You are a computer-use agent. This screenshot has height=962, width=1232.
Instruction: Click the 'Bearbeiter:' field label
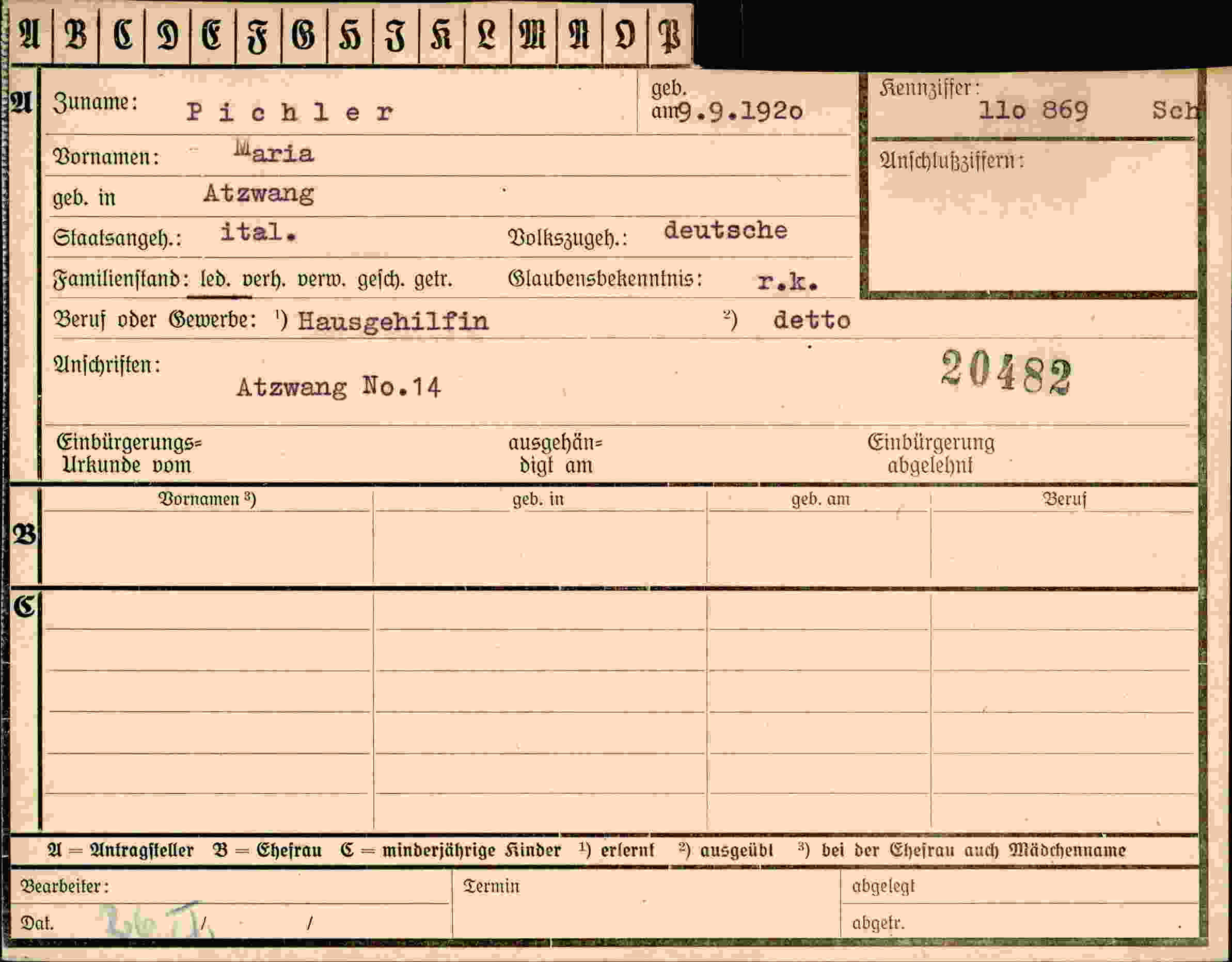pos(65,886)
